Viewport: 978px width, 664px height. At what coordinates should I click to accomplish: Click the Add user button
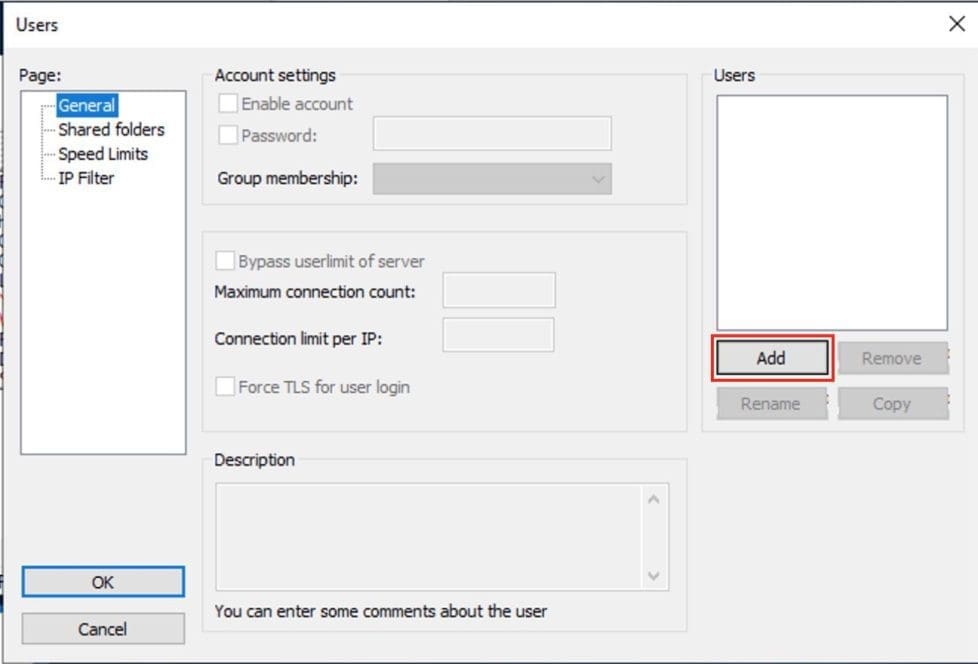tap(771, 358)
